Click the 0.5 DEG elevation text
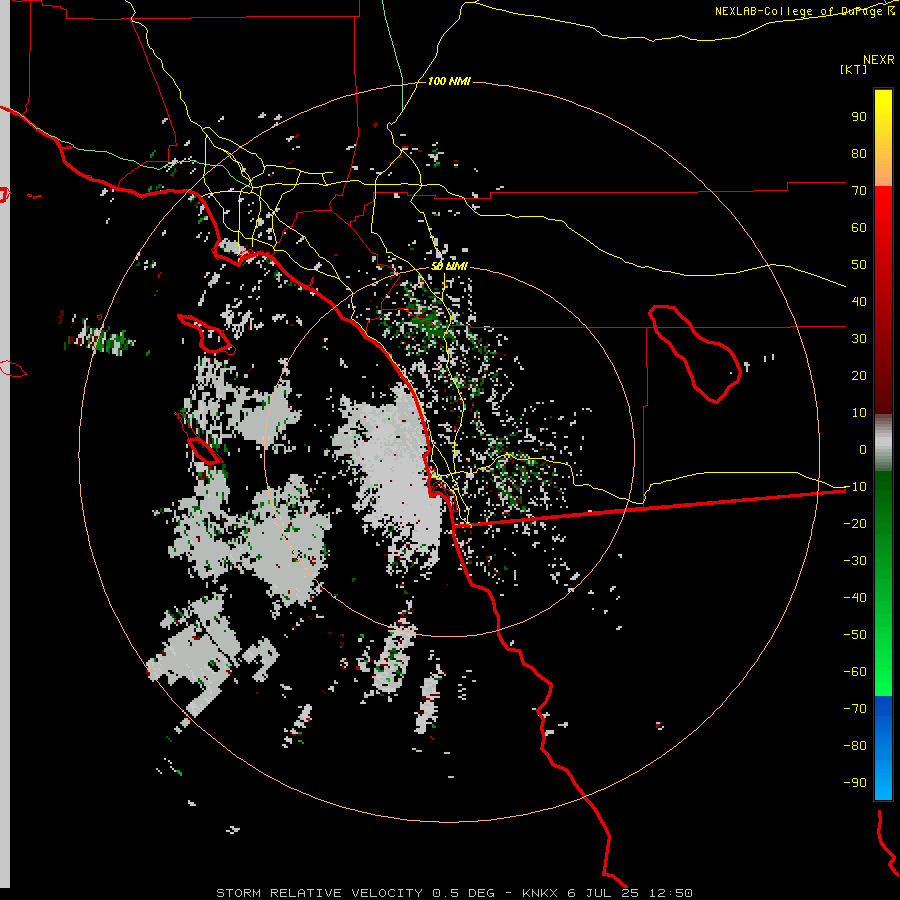The width and height of the screenshot is (900, 900). (464, 893)
